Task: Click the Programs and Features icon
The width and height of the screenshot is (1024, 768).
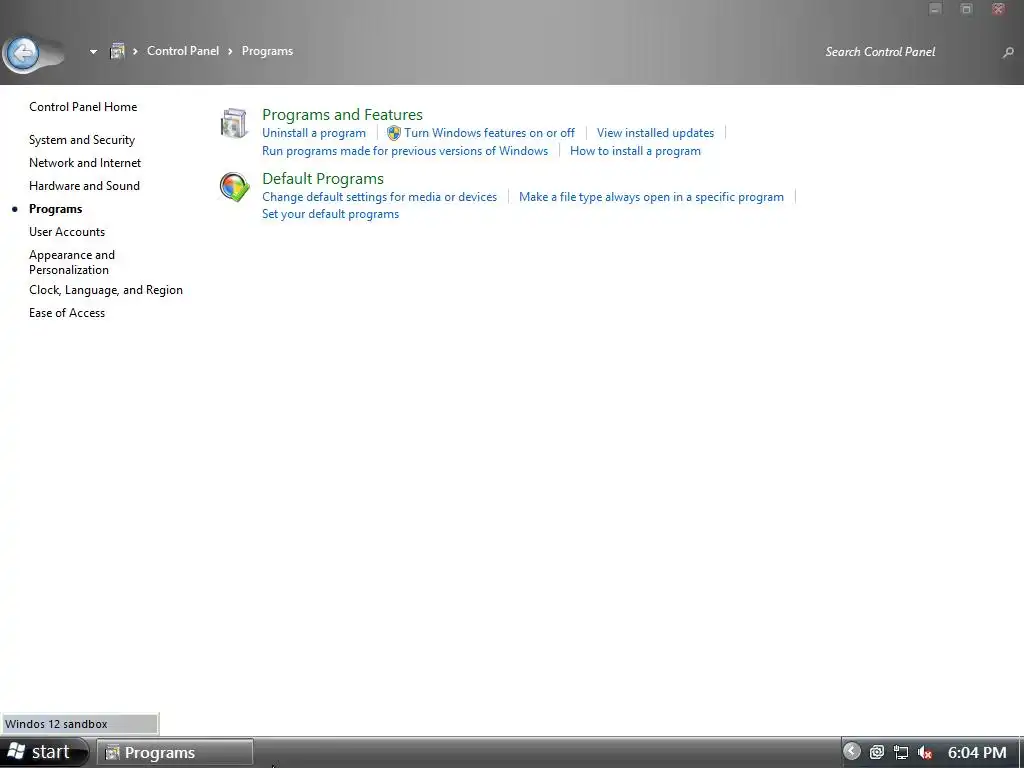Action: coord(234,123)
